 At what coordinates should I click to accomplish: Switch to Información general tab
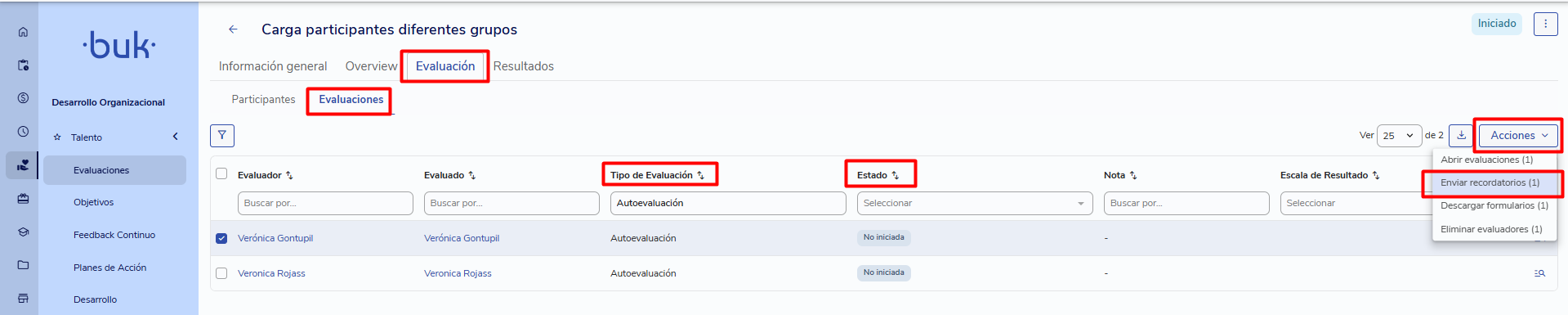click(273, 66)
